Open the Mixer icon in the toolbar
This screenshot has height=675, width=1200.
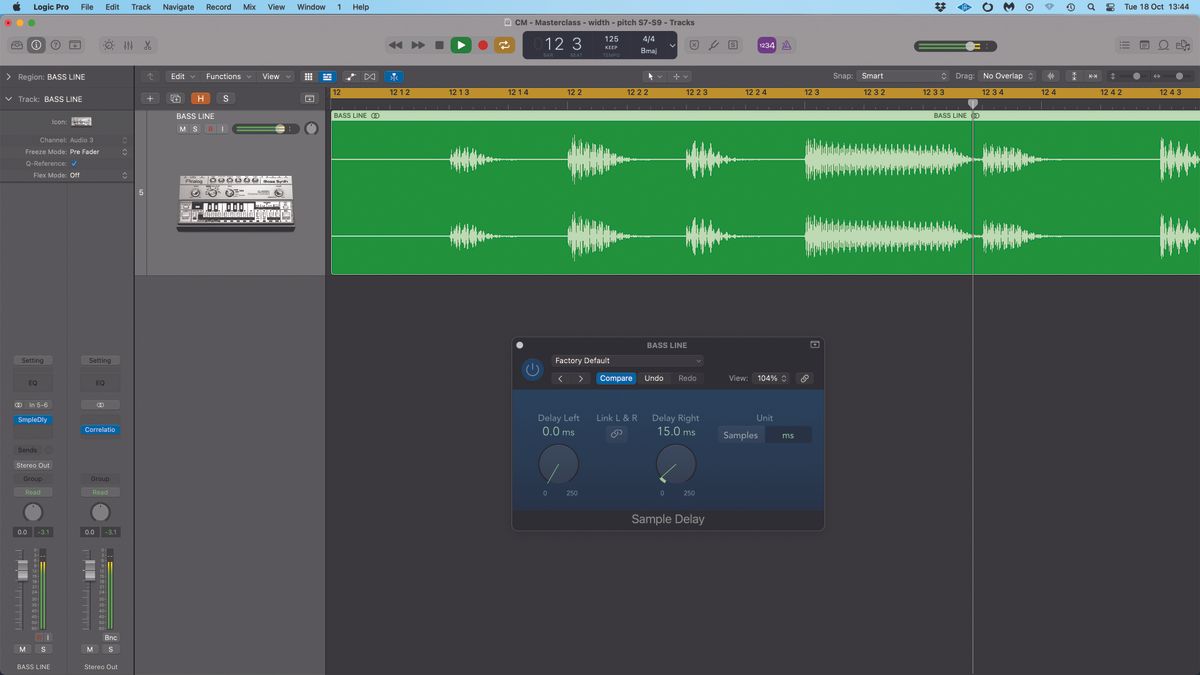coord(128,45)
